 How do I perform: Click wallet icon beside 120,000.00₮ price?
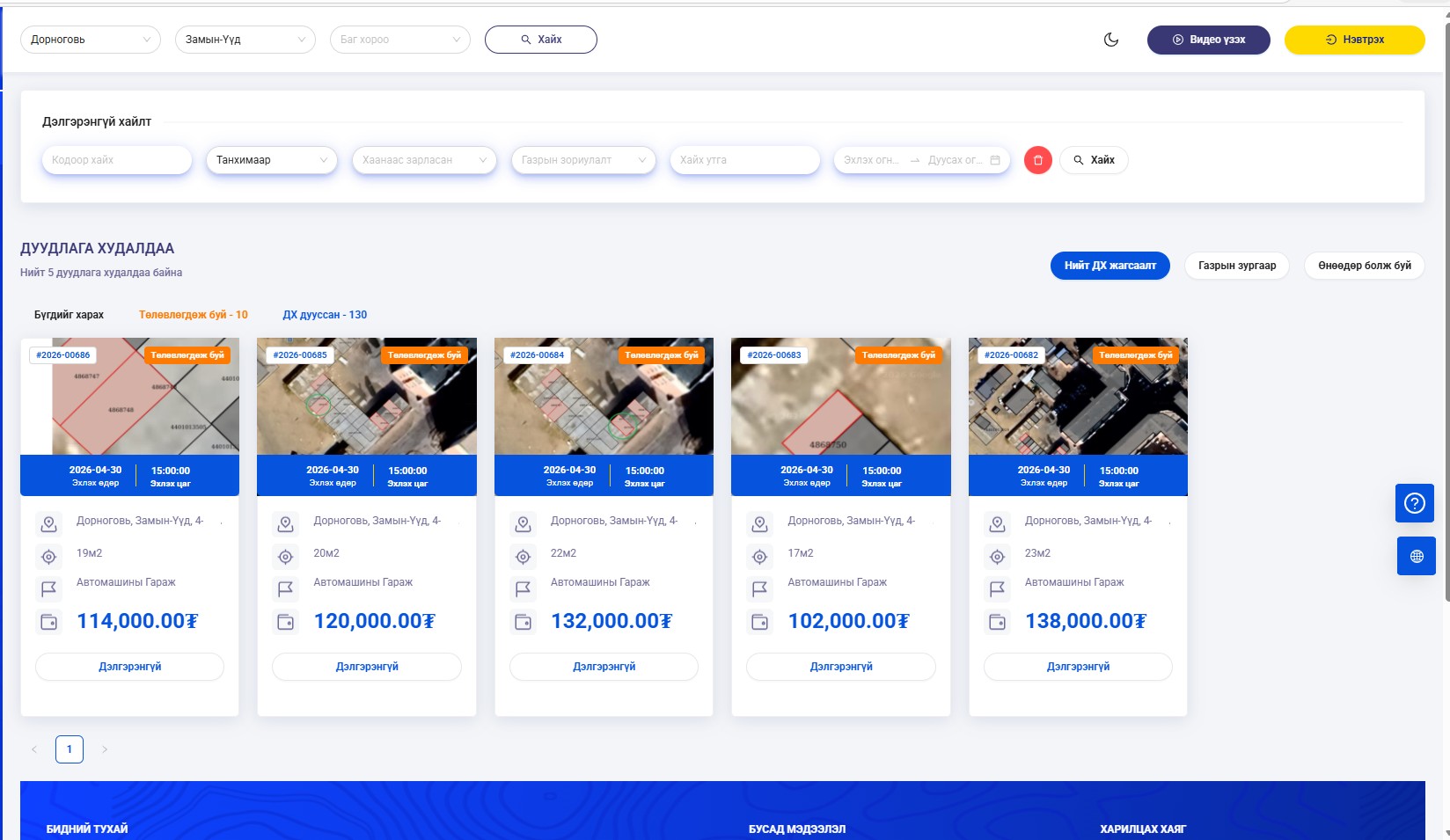tap(286, 622)
